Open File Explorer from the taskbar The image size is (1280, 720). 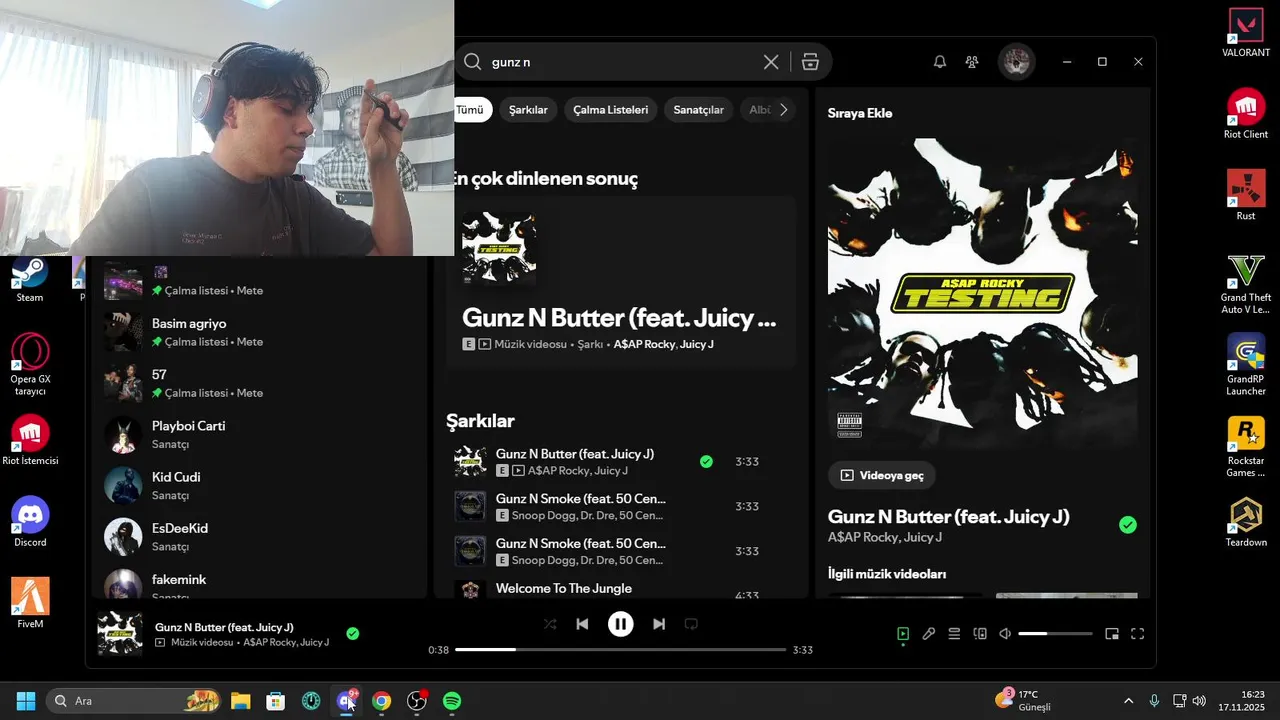pyautogui.click(x=241, y=701)
